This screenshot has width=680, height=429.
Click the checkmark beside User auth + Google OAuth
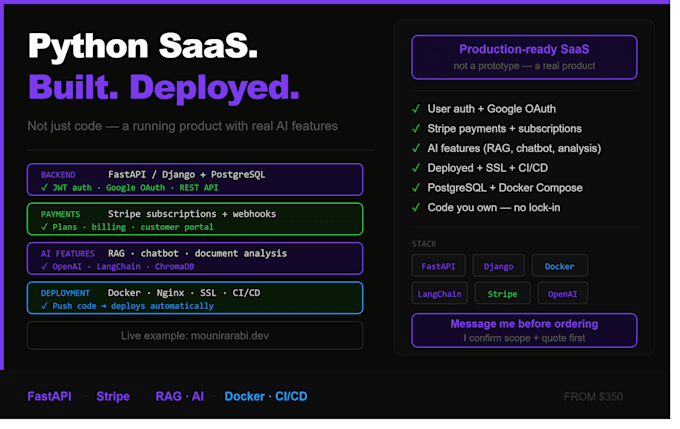(416, 109)
